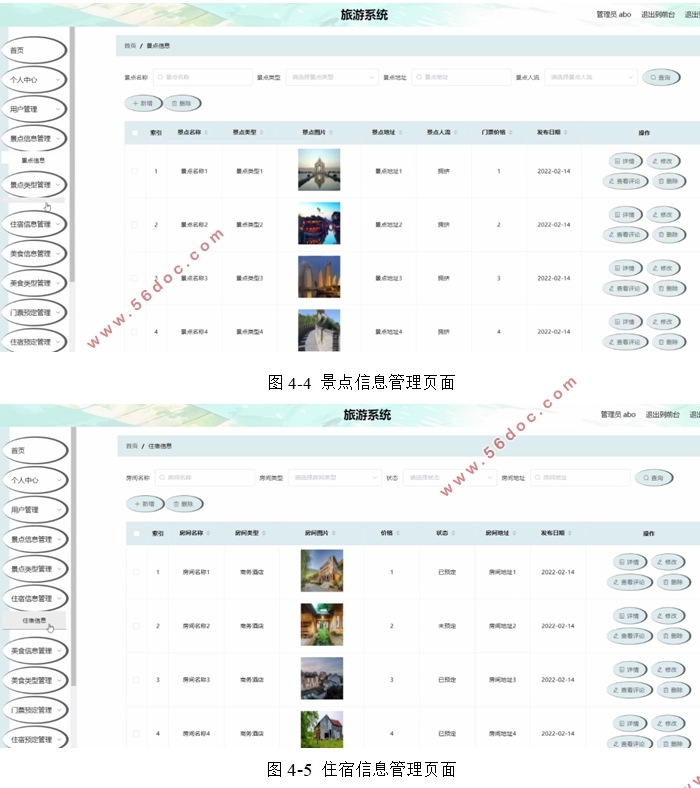Click 首页 breadcrumb on 住宿信息 page
This screenshot has width=700, height=788.
132,446
